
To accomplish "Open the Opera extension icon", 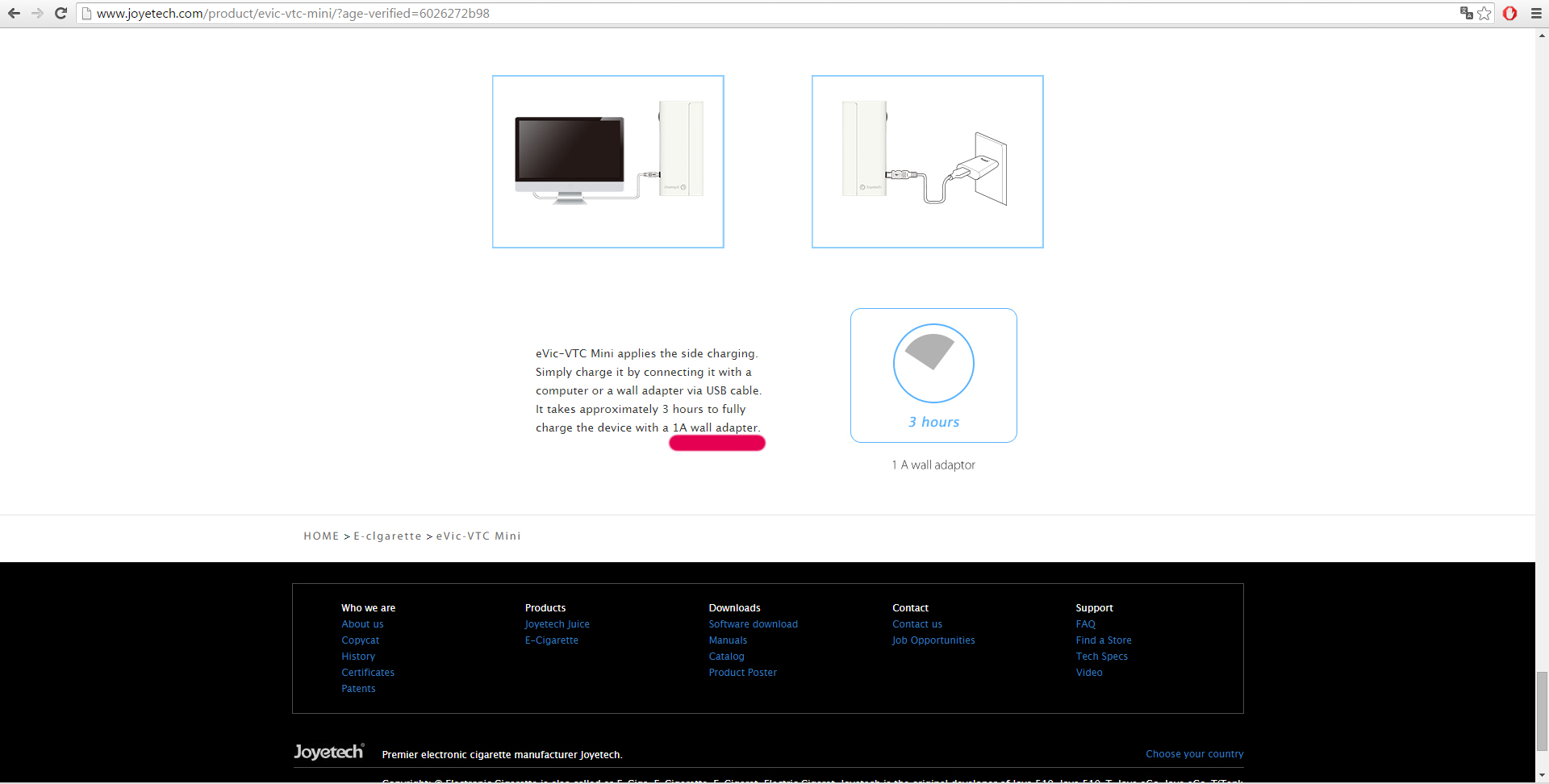I will [1510, 13].
